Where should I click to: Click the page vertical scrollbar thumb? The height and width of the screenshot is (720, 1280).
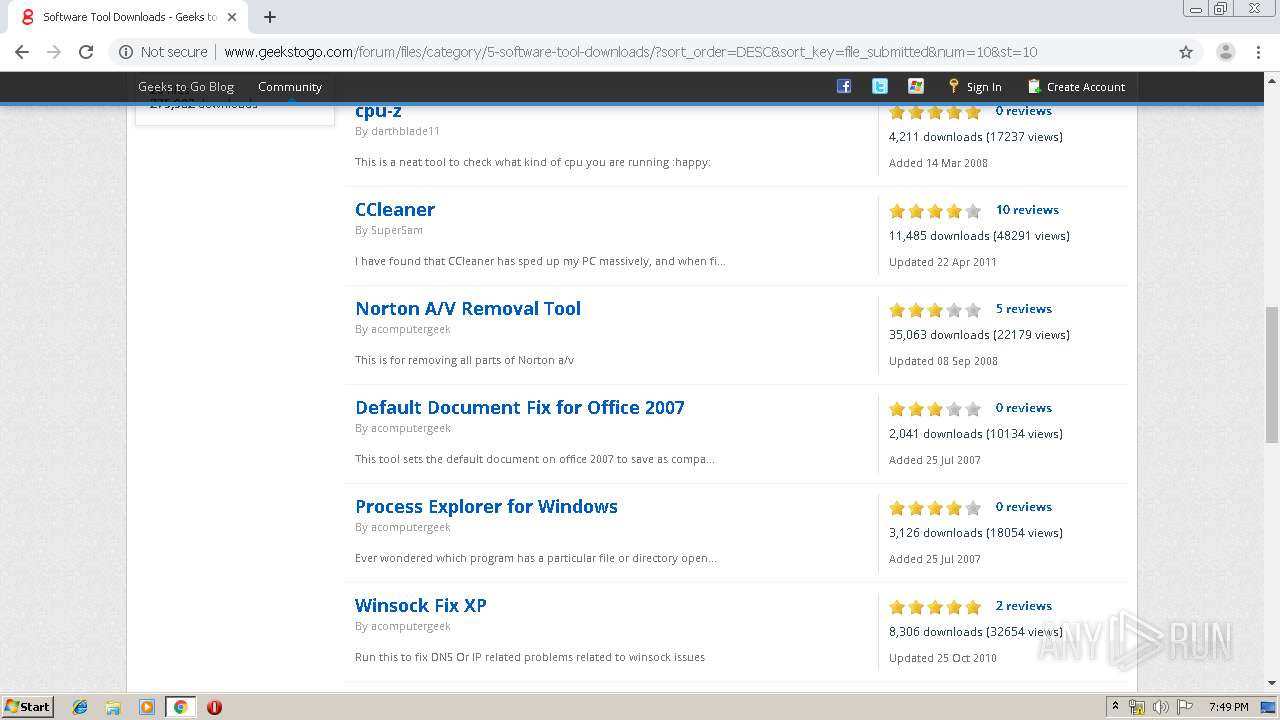[1272, 373]
